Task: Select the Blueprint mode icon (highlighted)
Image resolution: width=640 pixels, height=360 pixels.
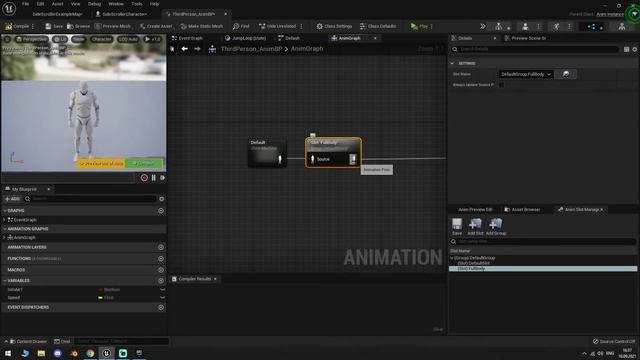Action: tap(591, 27)
